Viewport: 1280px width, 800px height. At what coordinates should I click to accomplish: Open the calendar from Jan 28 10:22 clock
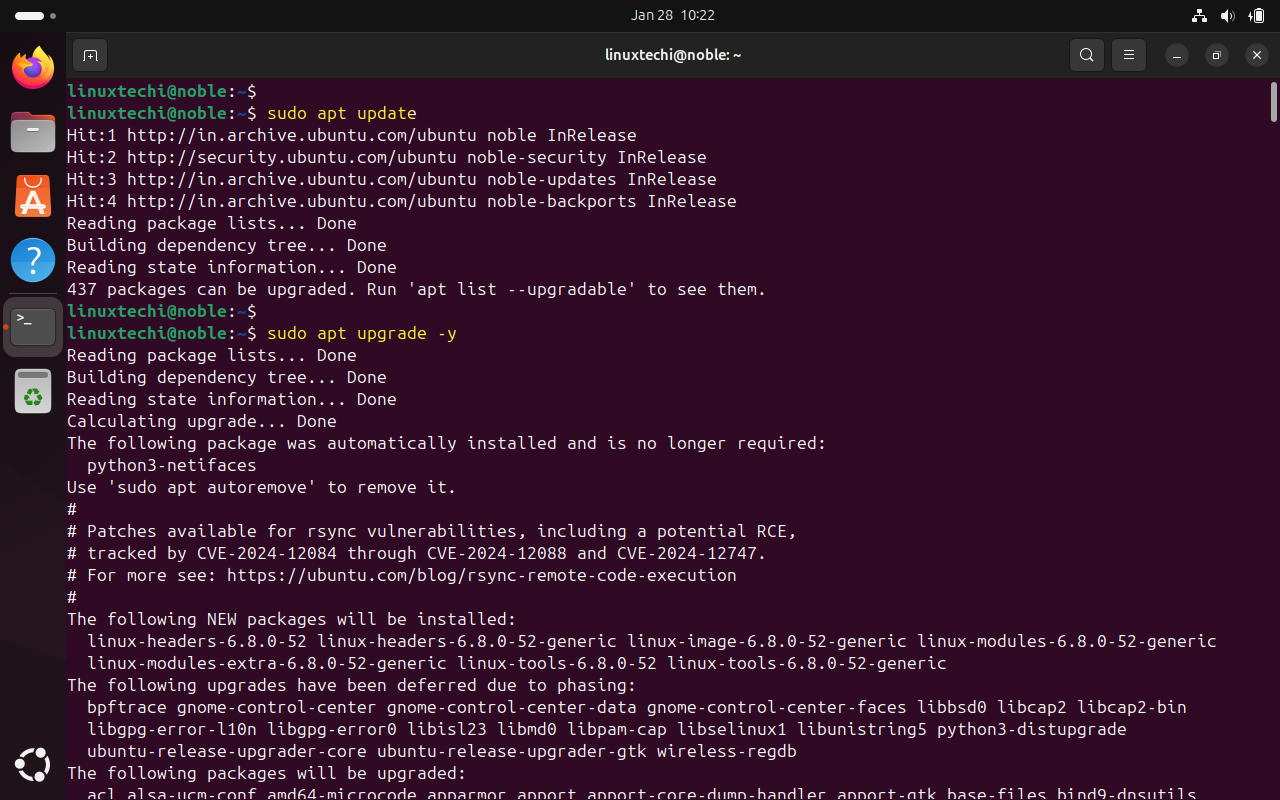pos(673,16)
